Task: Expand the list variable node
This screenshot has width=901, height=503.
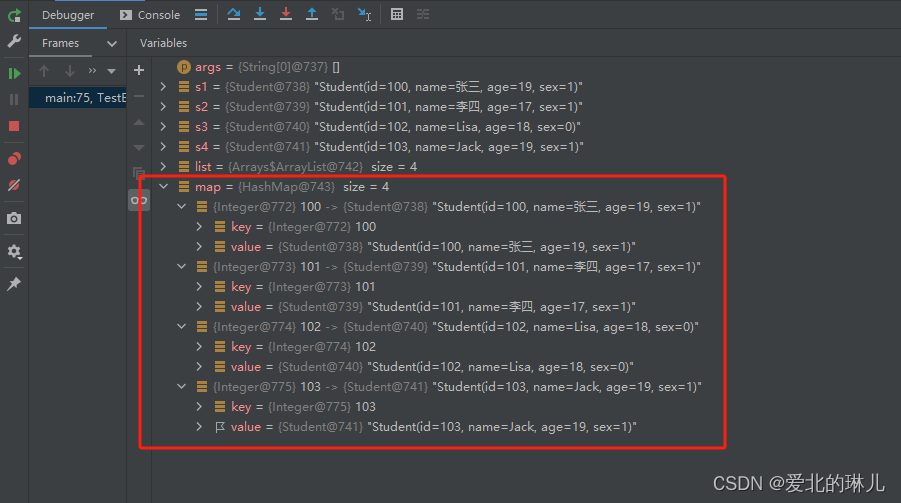Action: pyautogui.click(x=163, y=167)
